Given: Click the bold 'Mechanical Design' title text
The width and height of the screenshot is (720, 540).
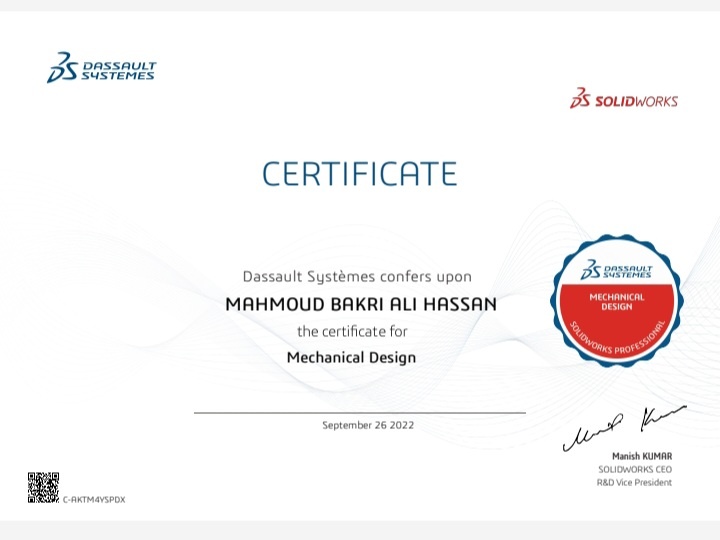Looking at the screenshot, I should pyautogui.click(x=351, y=358).
